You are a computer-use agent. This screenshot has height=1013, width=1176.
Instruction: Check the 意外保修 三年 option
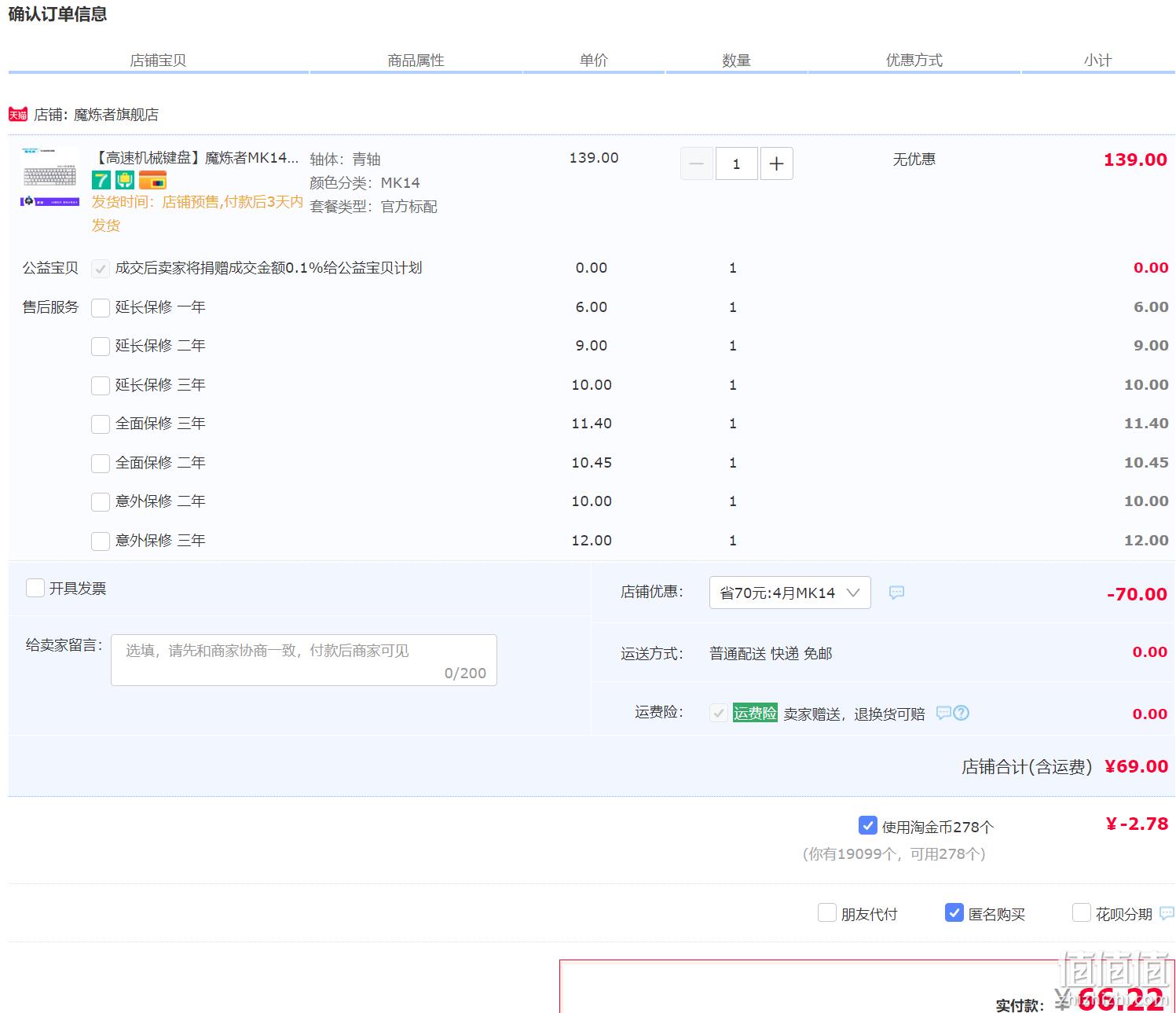101,541
